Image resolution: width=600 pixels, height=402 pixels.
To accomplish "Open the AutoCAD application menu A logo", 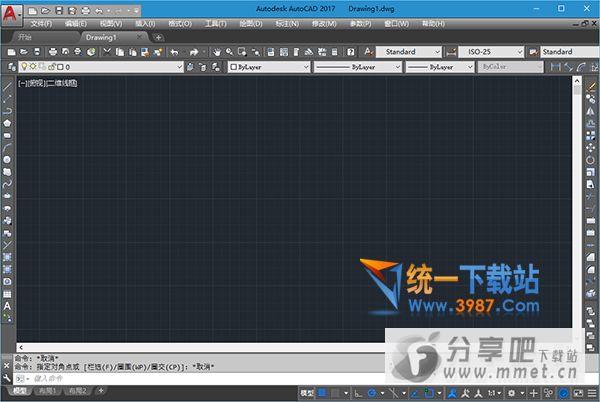I will [11, 14].
